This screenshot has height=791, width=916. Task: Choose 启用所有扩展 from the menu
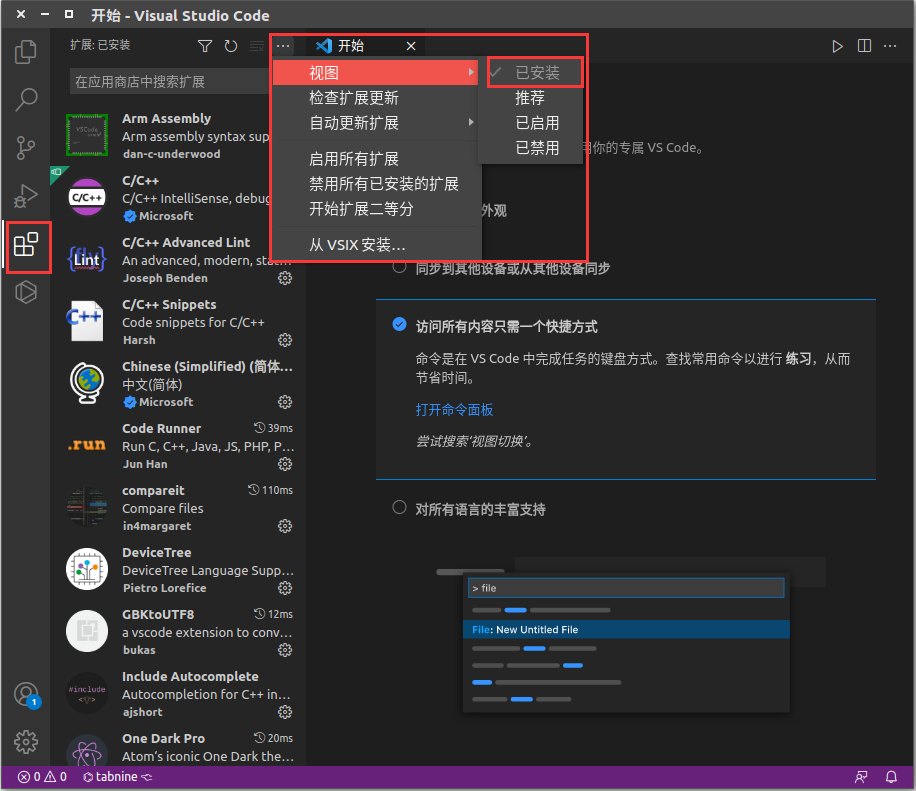point(376,159)
